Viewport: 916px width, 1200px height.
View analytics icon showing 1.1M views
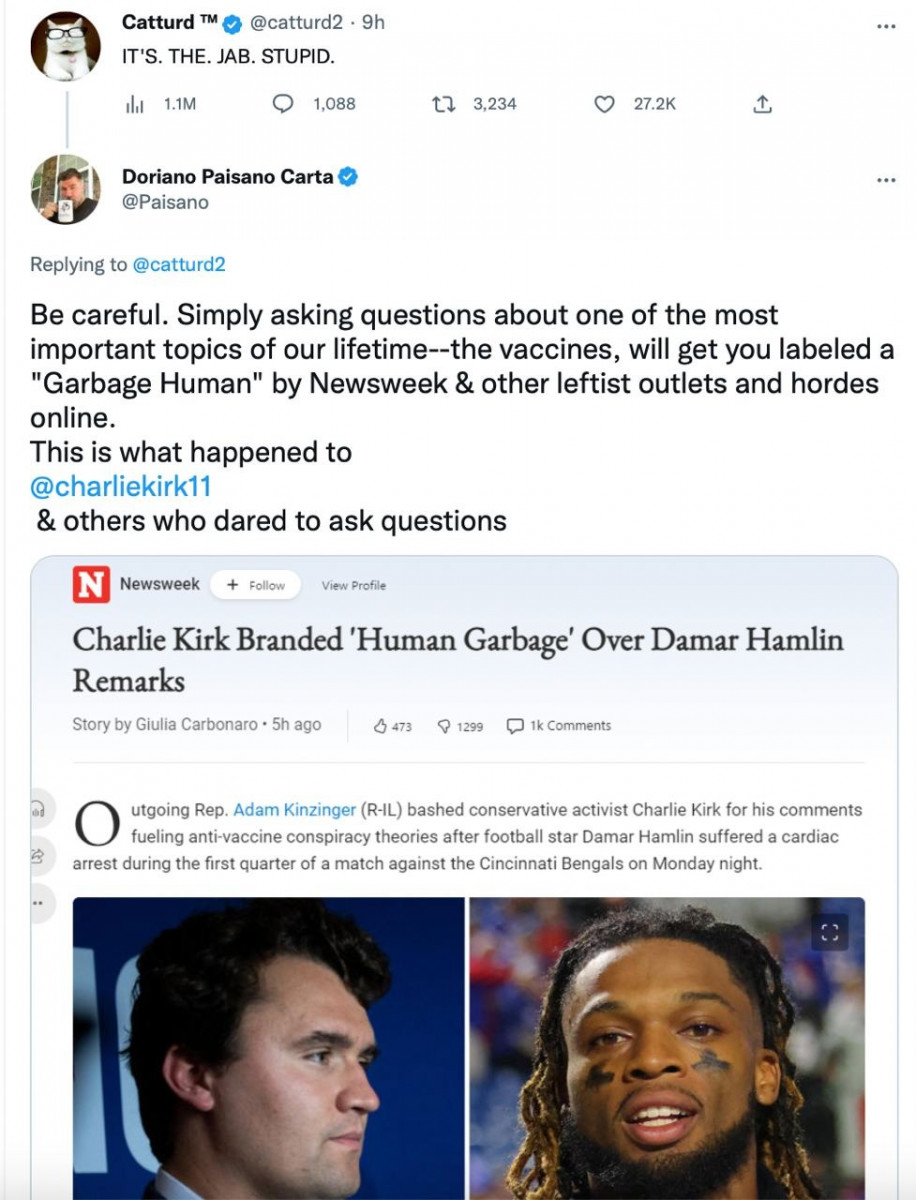(x=135, y=104)
